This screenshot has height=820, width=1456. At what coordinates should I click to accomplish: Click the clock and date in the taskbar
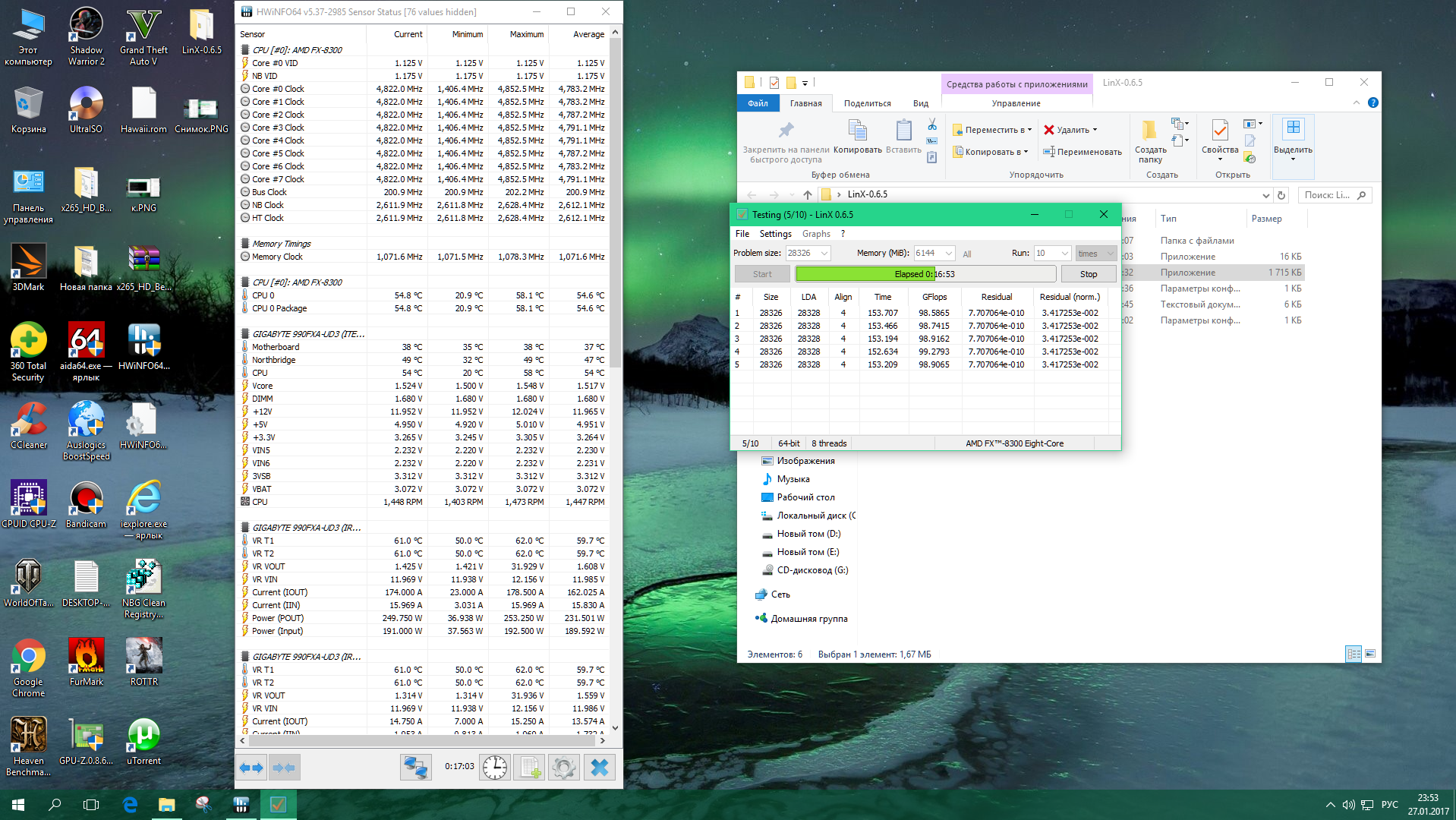click(1428, 805)
